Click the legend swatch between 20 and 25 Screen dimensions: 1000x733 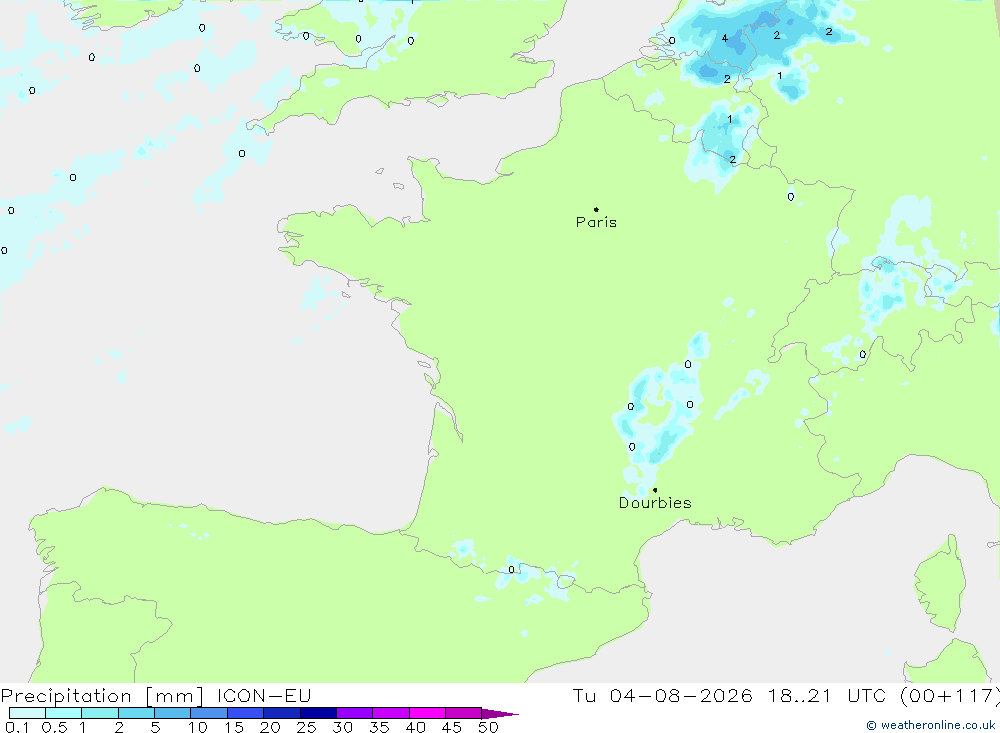point(281,713)
